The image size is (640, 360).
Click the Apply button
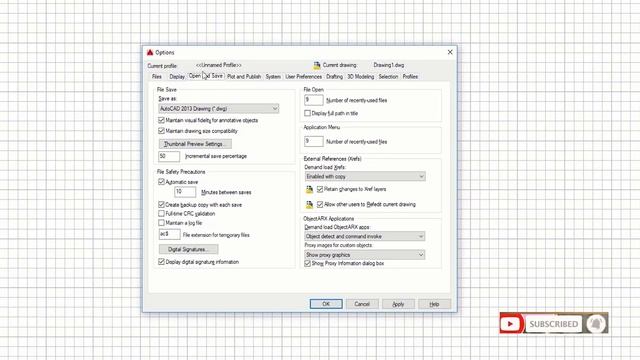[x=398, y=304]
